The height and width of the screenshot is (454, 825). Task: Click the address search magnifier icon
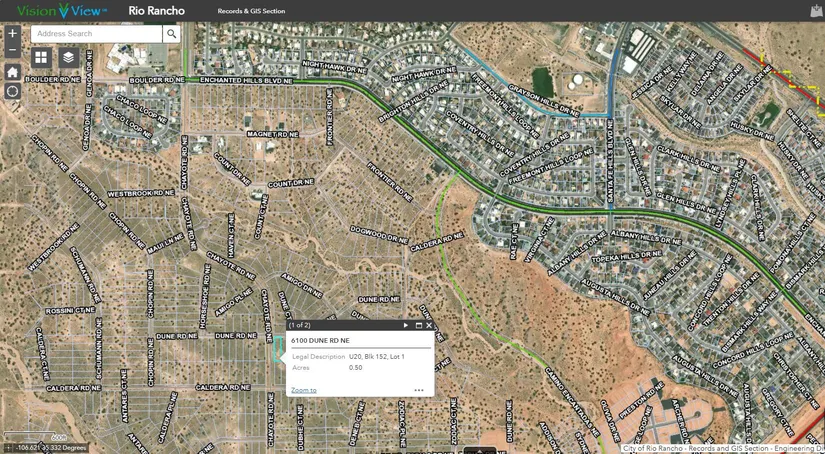pos(172,34)
